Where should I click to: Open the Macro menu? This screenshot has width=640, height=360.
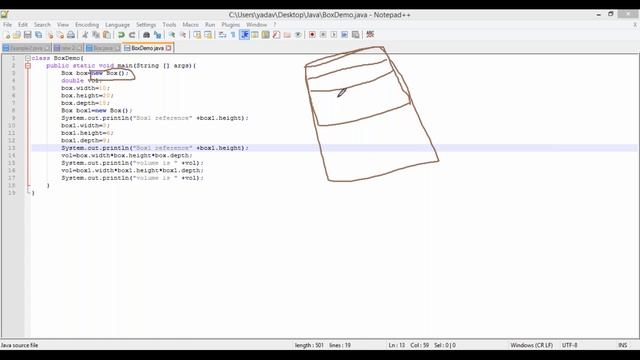tap(190, 24)
